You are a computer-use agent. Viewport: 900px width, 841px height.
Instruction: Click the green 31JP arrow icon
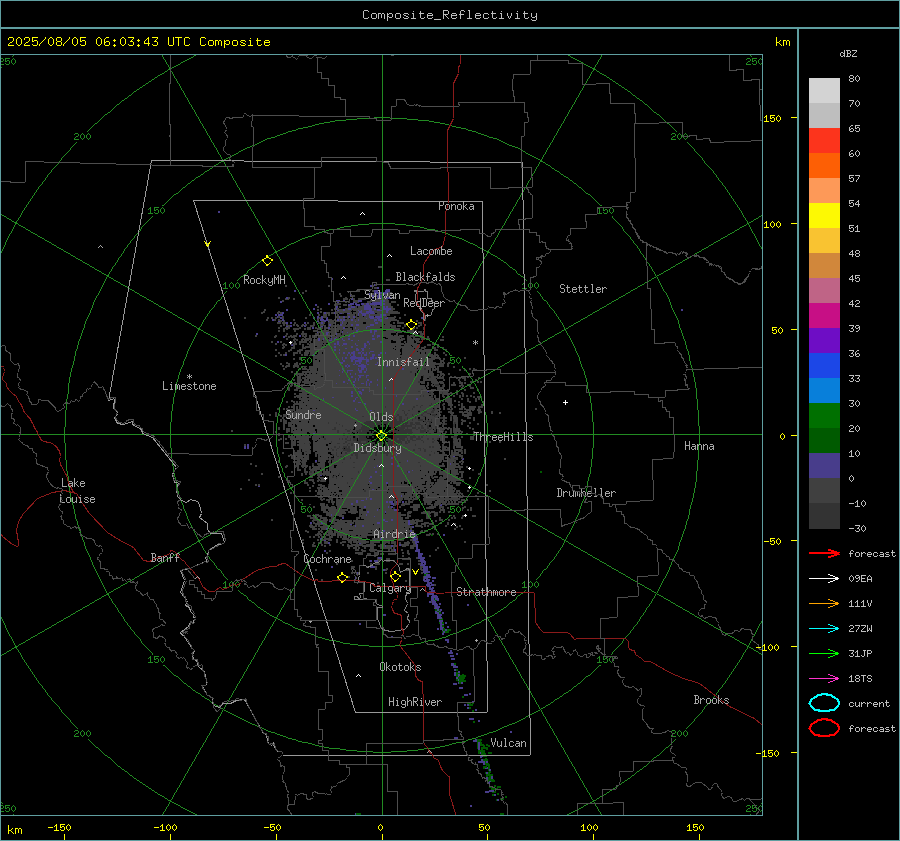[x=824, y=653]
